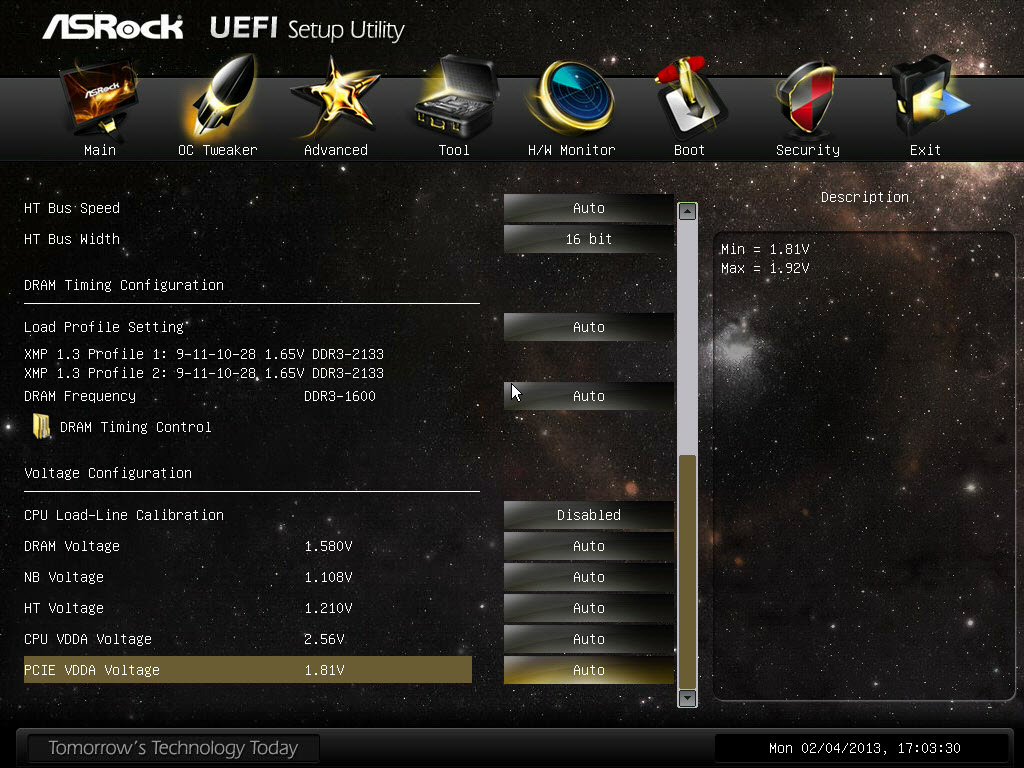
Task: Click the DRAM Timing Configuration heading
Action: 124,285
